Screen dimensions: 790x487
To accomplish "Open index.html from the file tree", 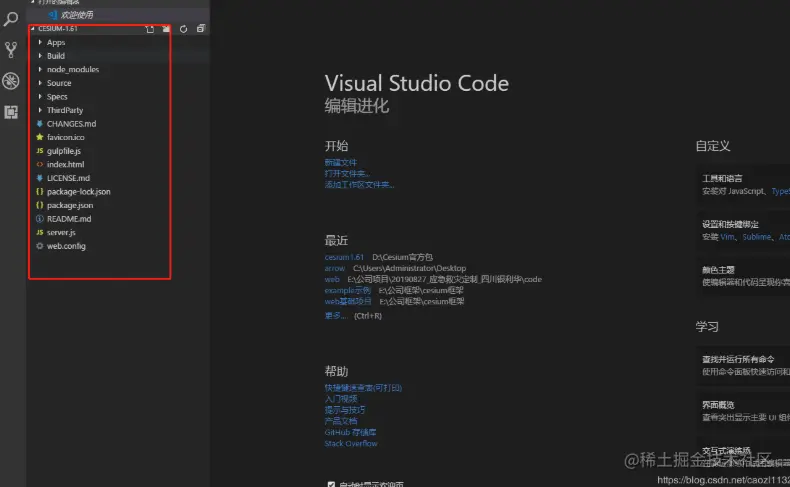I will [65, 164].
